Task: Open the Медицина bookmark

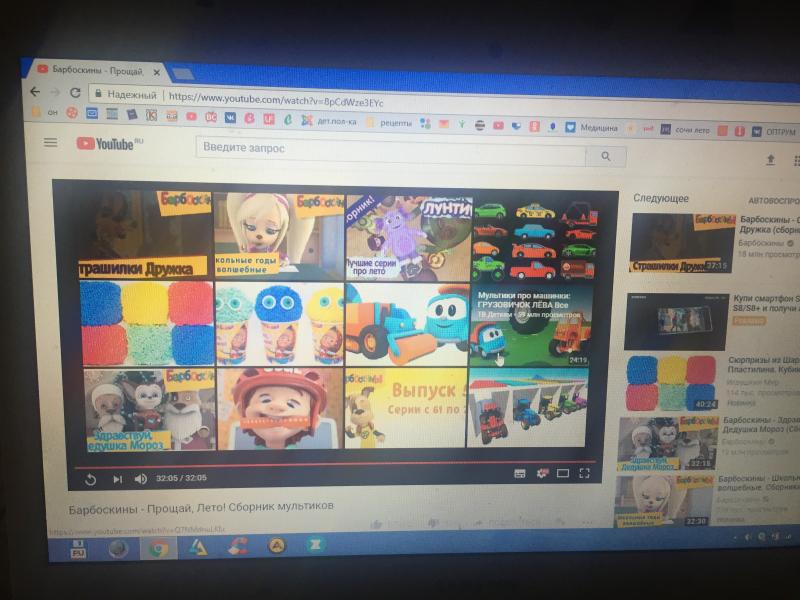Action: pos(592,128)
